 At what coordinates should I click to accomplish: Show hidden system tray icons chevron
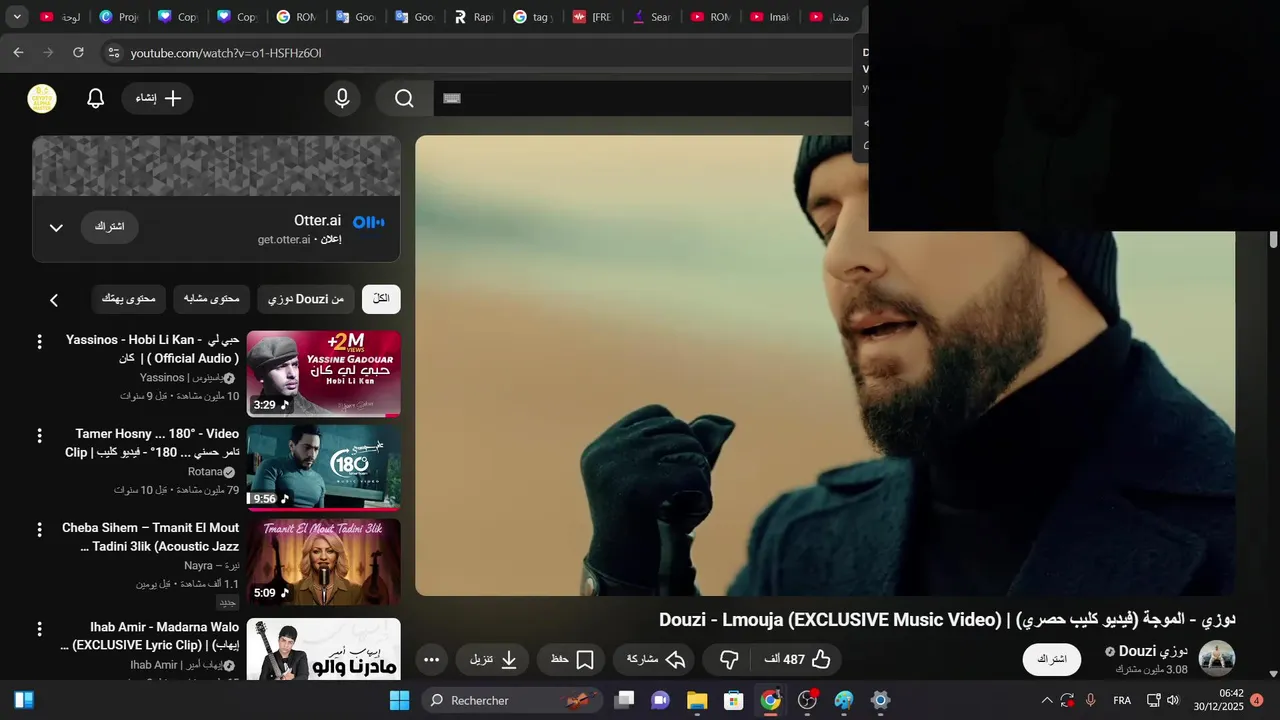click(x=1047, y=700)
